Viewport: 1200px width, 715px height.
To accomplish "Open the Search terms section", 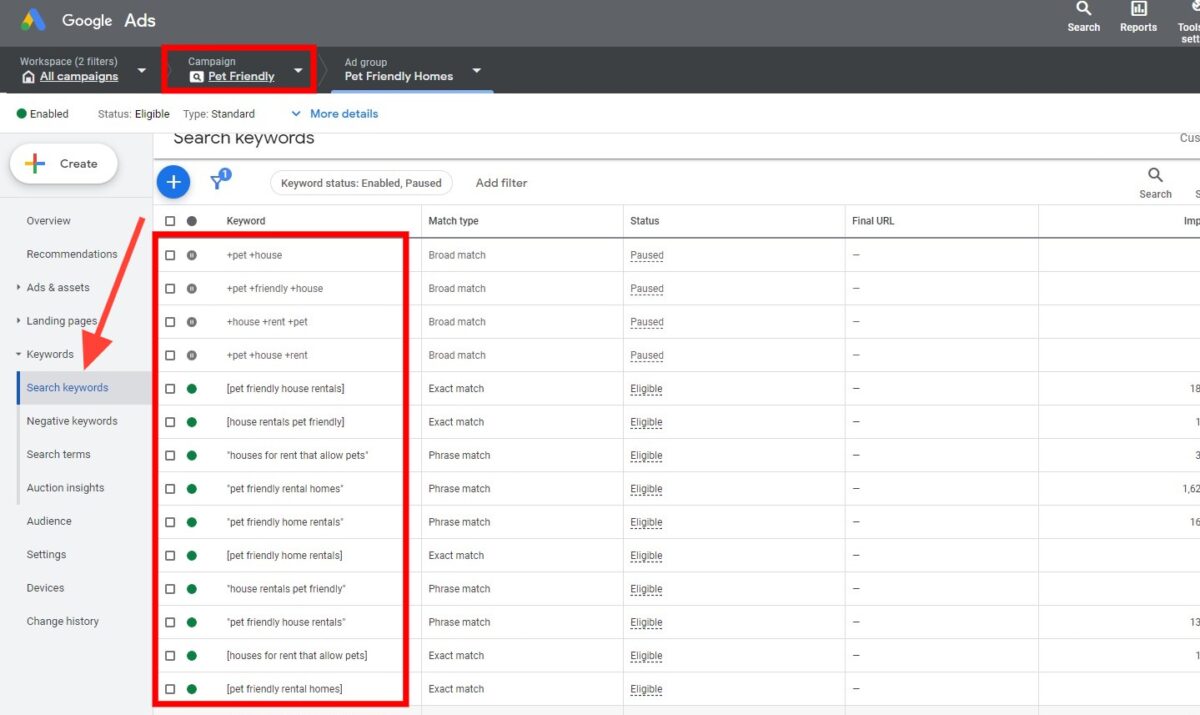I will [x=58, y=453].
